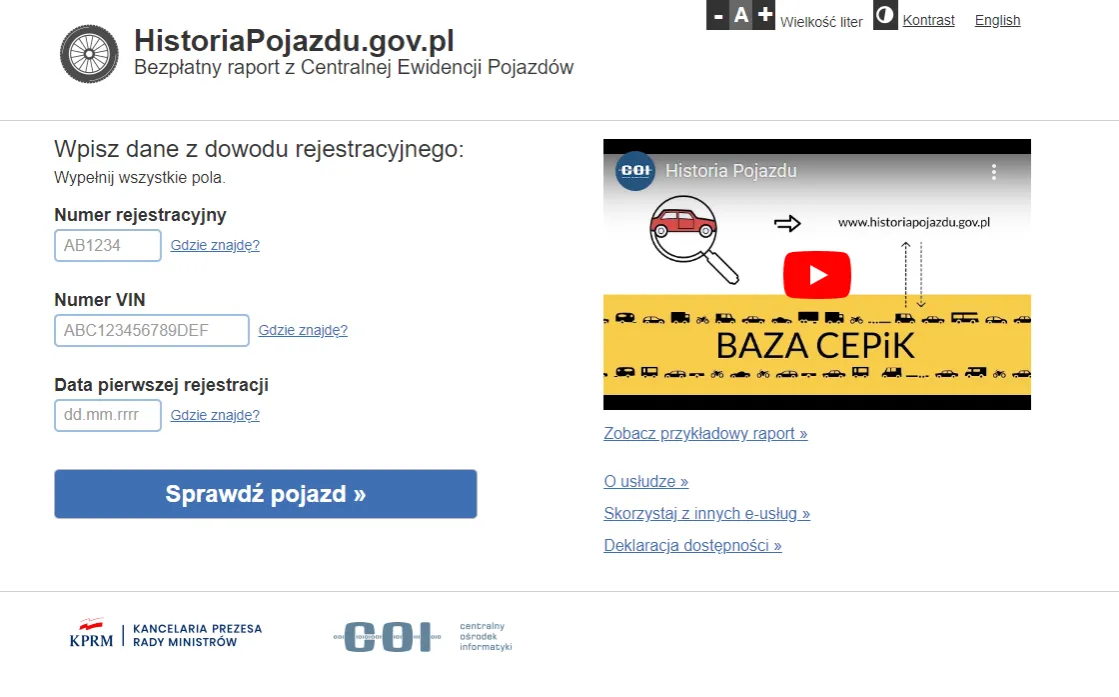Open 'Gdzie znajdę?' help for registration number
Viewport: 1119px width, 697px height.
coord(215,245)
